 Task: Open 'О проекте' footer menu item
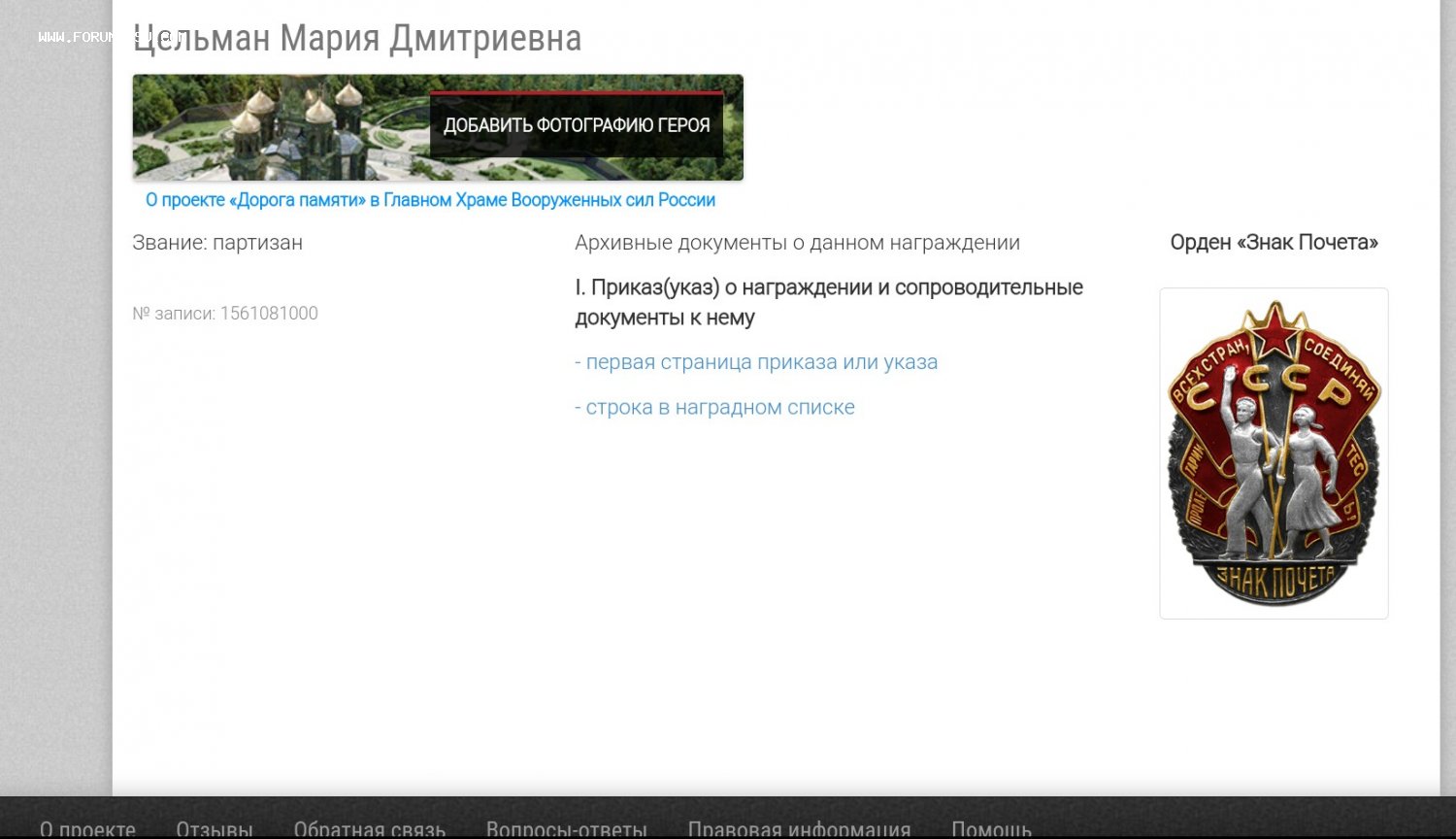tap(87, 829)
